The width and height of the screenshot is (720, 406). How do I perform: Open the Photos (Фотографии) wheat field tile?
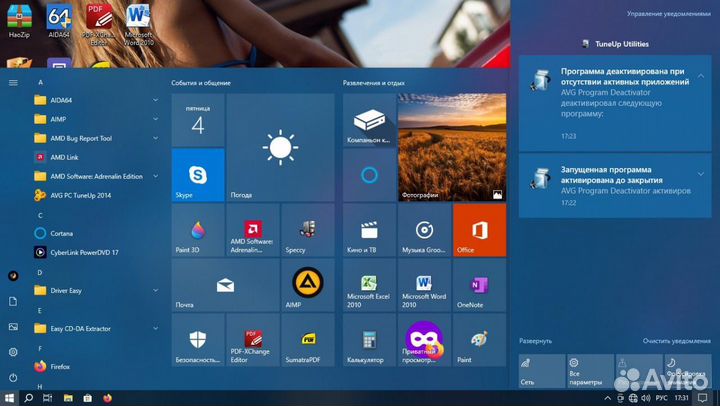452,147
